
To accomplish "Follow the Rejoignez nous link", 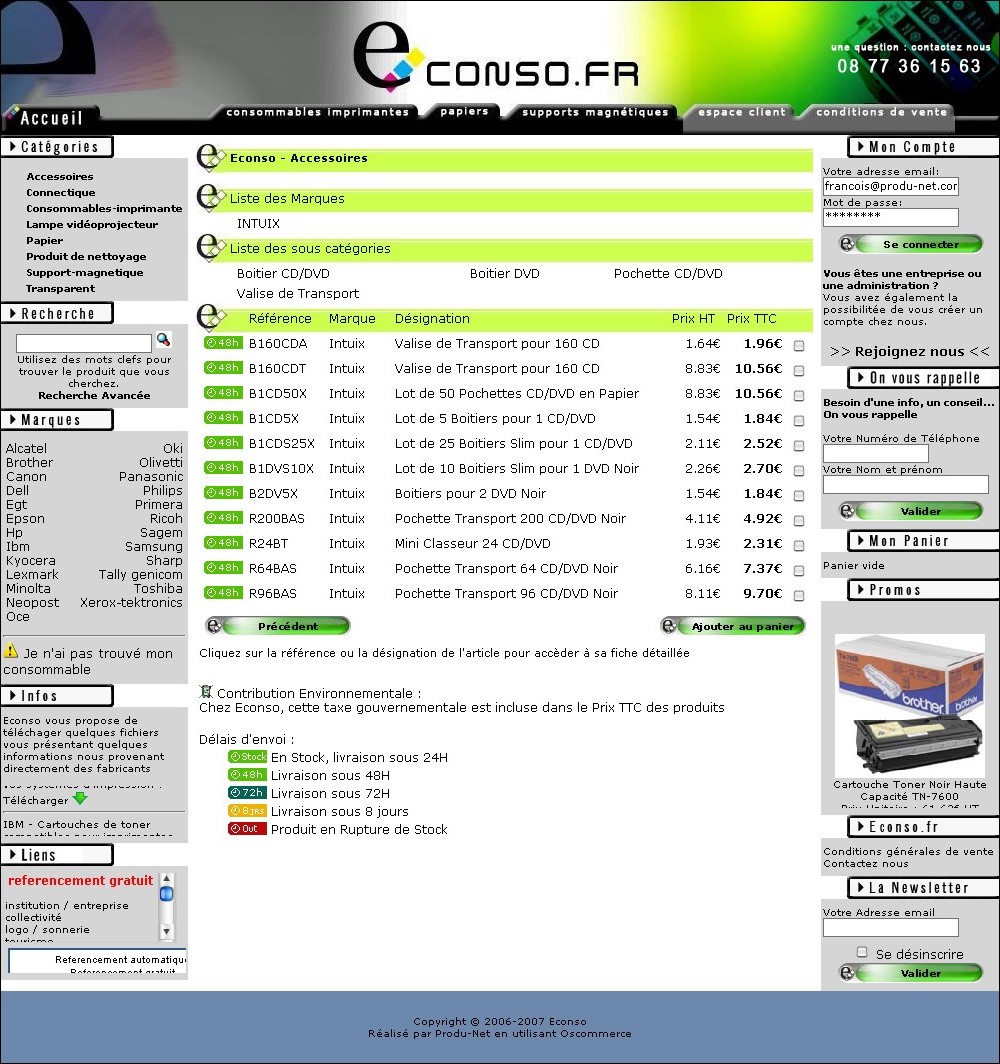I will 910,352.
